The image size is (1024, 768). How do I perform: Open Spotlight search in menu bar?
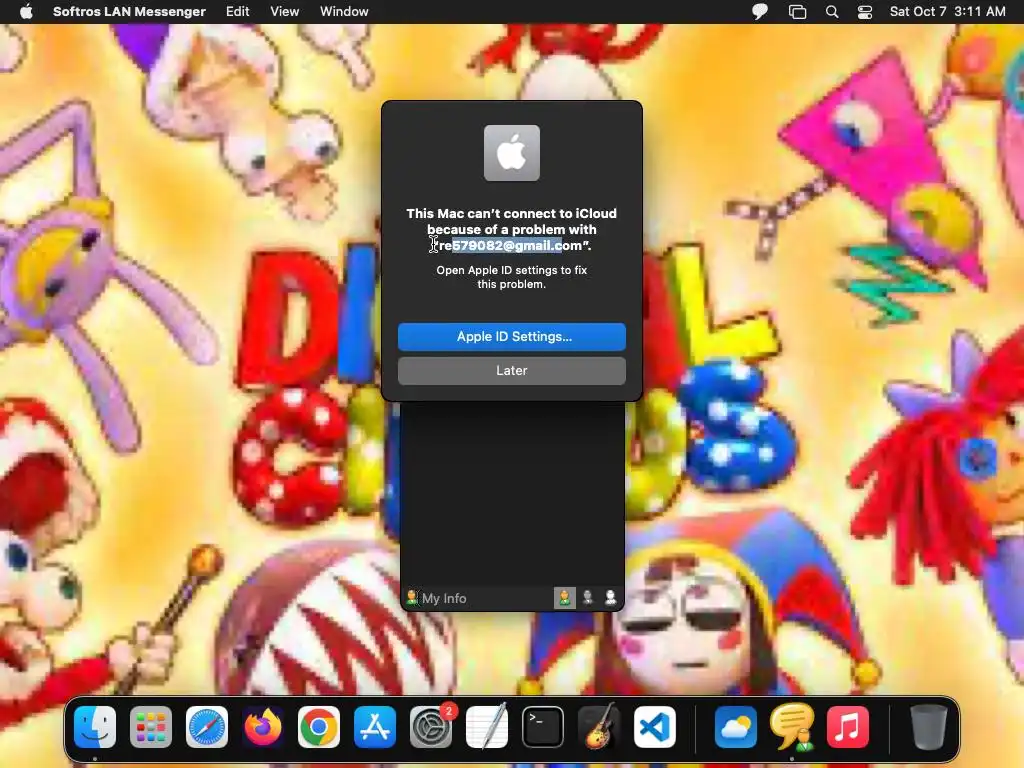click(832, 11)
